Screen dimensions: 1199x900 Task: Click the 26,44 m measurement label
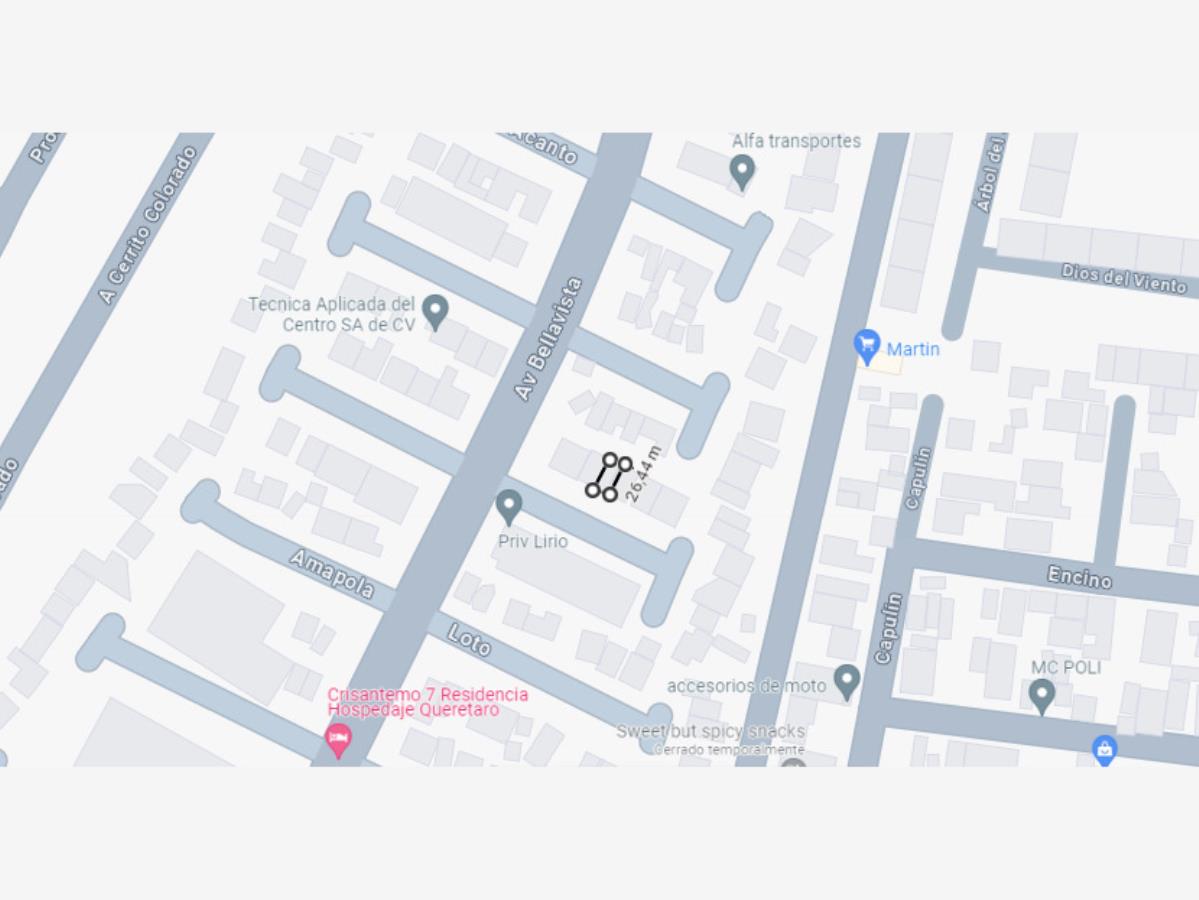pyautogui.click(x=642, y=474)
